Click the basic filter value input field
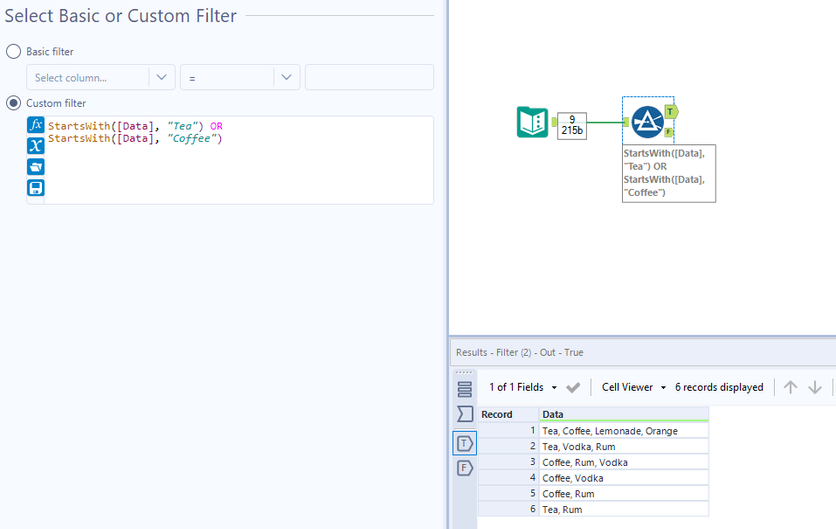The width and height of the screenshot is (836, 529). pyautogui.click(x=369, y=77)
